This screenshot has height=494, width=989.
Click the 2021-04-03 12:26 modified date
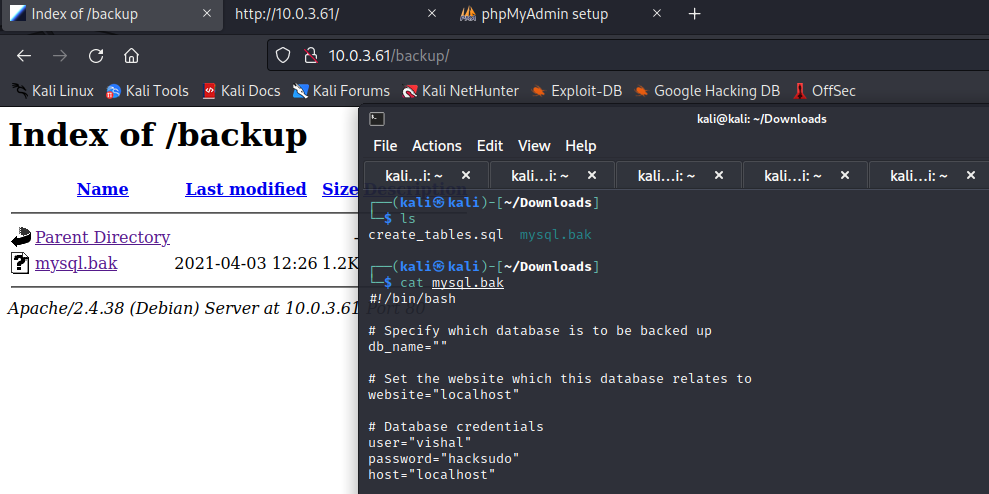(246, 263)
